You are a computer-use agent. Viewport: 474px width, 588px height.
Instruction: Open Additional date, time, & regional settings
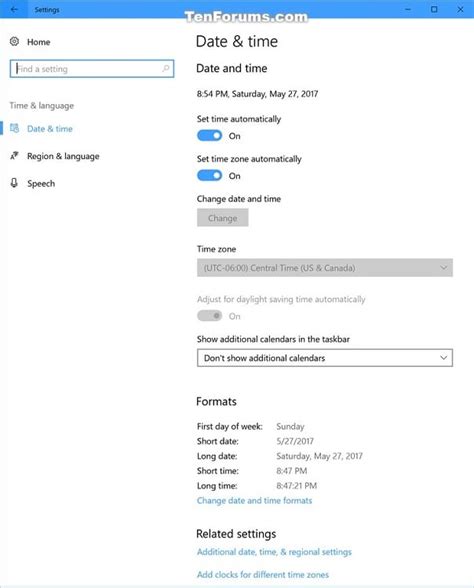pyautogui.click(x=274, y=552)
